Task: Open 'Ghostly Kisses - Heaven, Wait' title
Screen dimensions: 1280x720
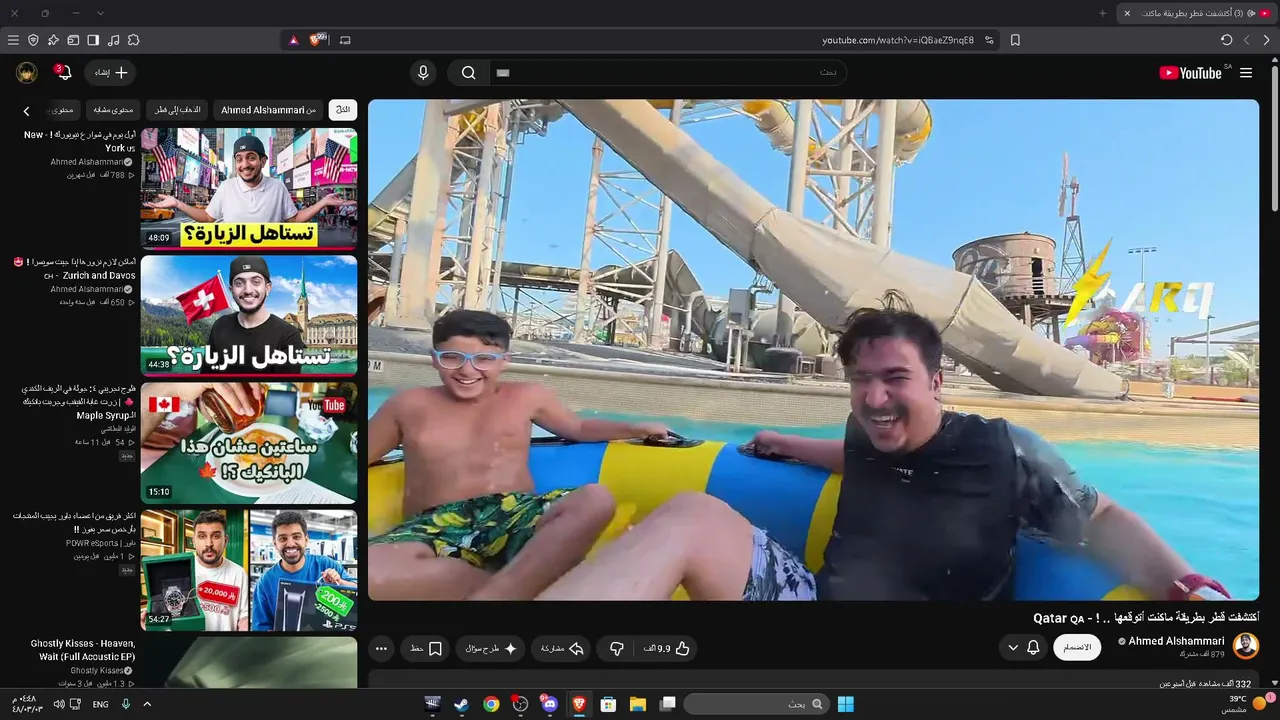Action: point(83,650)
